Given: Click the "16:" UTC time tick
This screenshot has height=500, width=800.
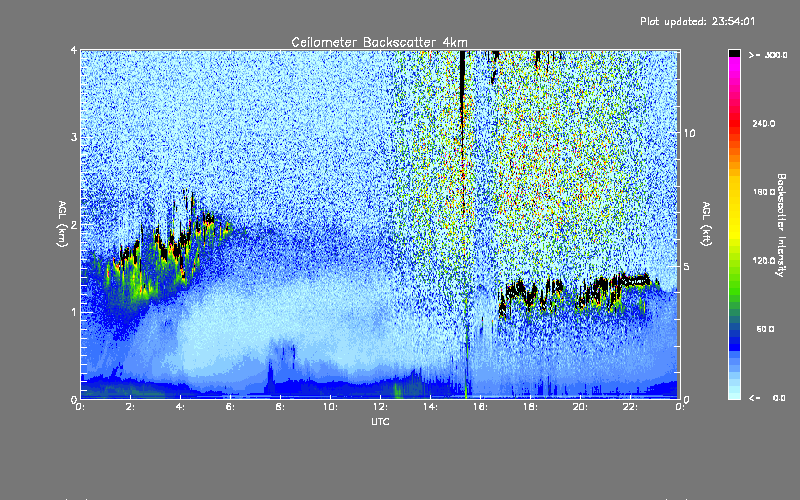Looking at the screenshot, I should (480, 407).
